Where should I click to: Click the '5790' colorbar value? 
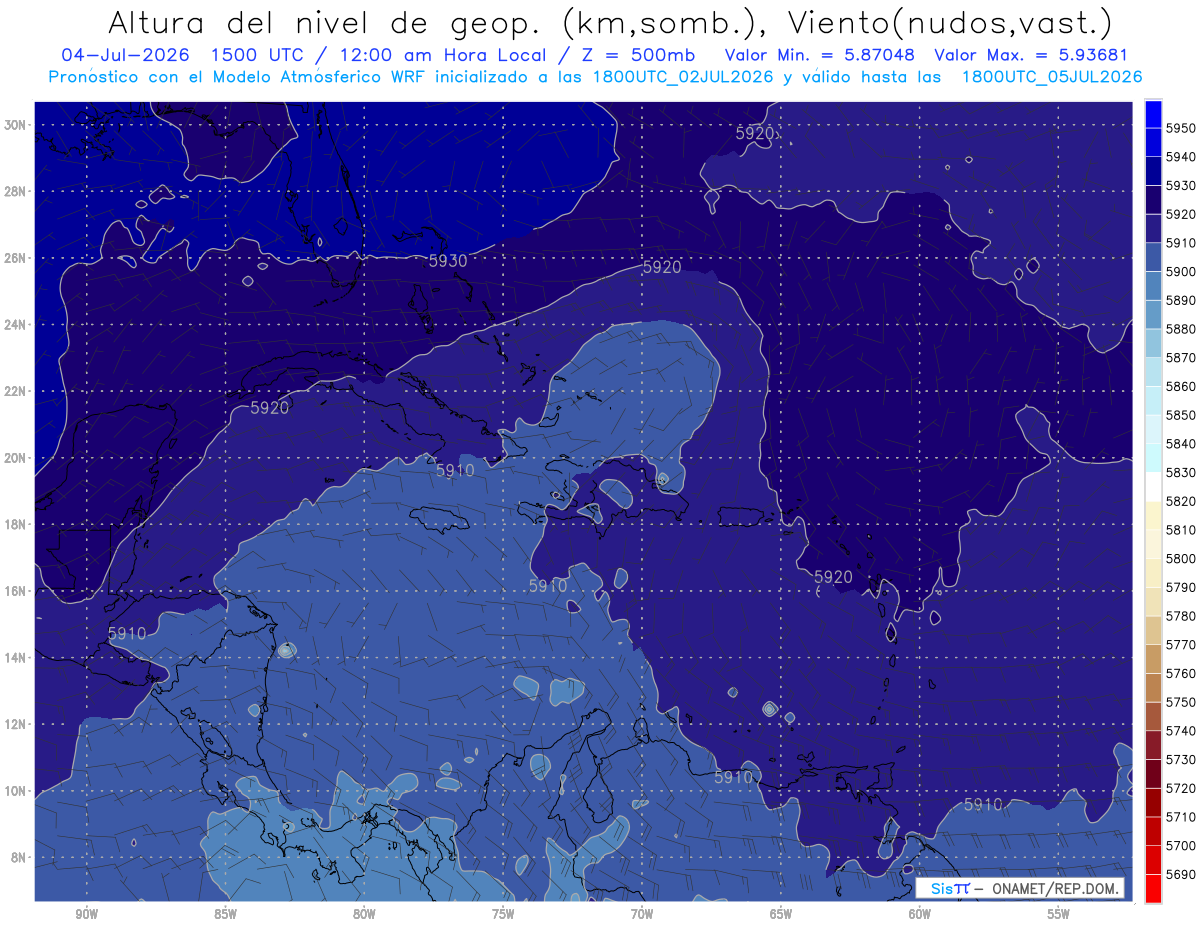tap(1180, 587)
